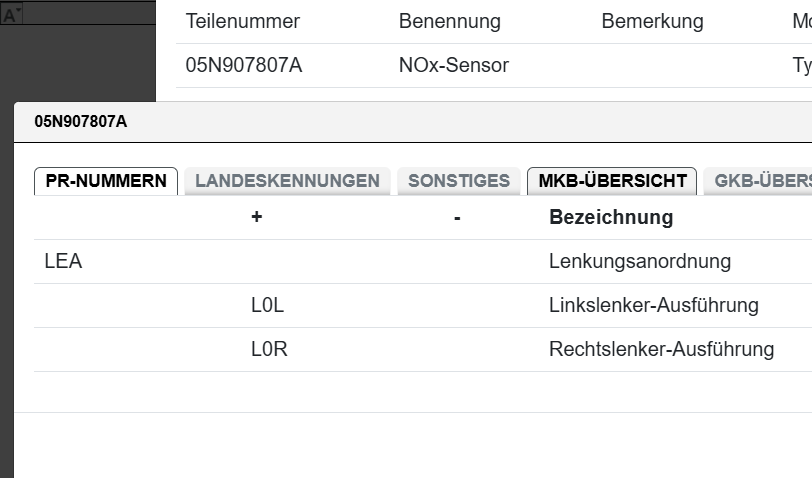
Task: Click the minus column header
Action: 457,217
